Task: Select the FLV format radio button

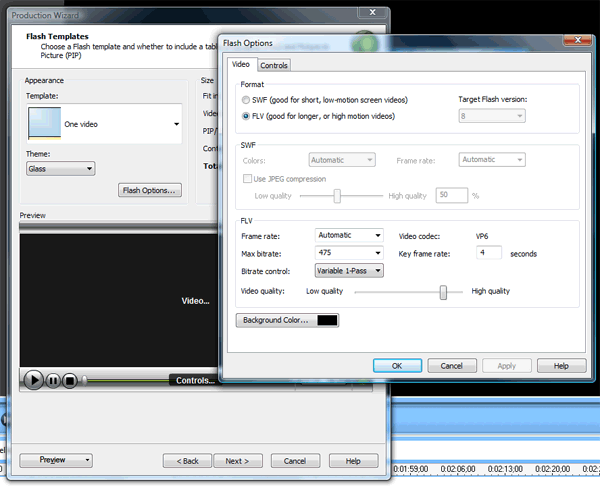Action: click(x=246, y=116)
